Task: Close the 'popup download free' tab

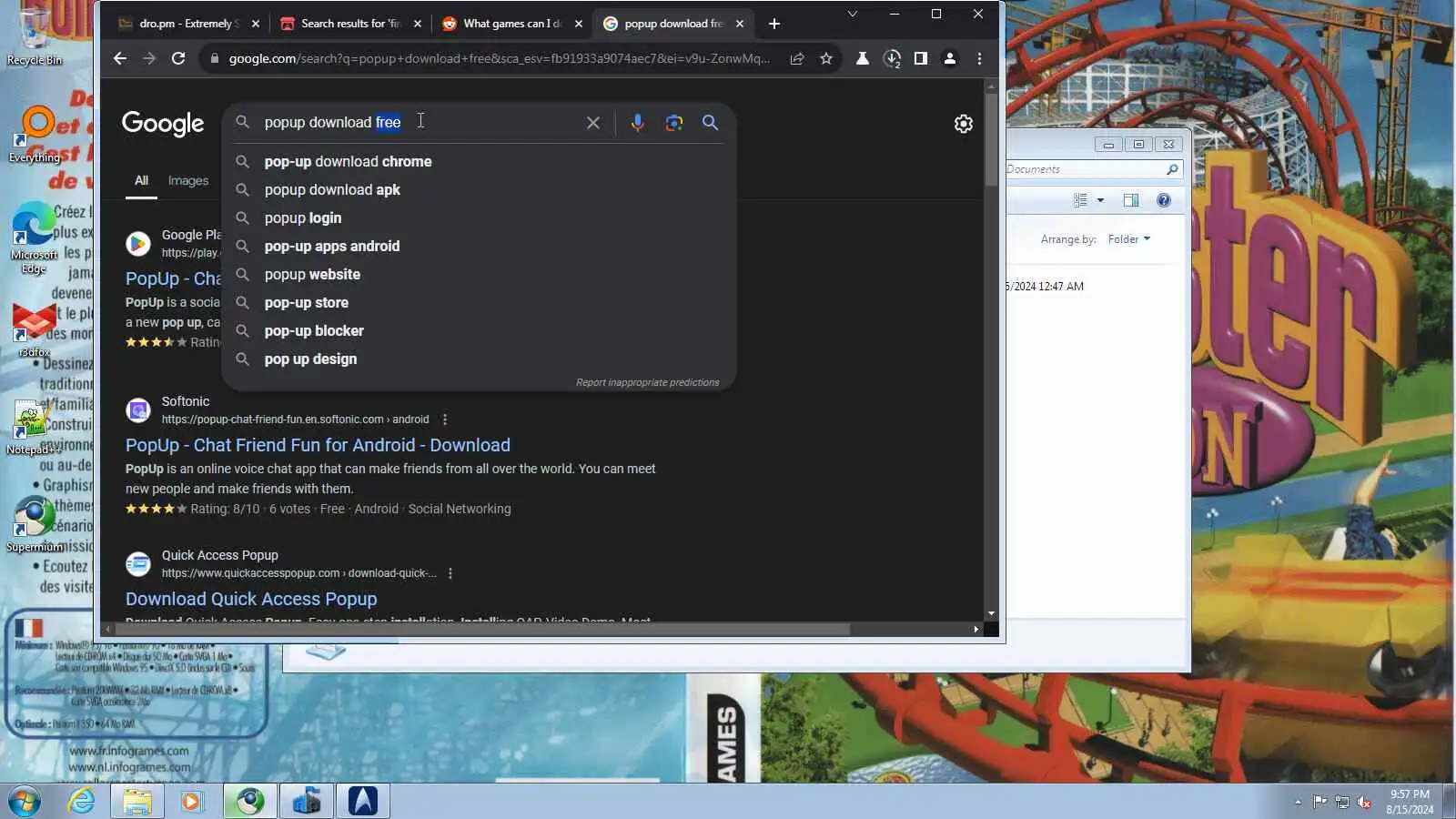Action: (x=740, y=24)
